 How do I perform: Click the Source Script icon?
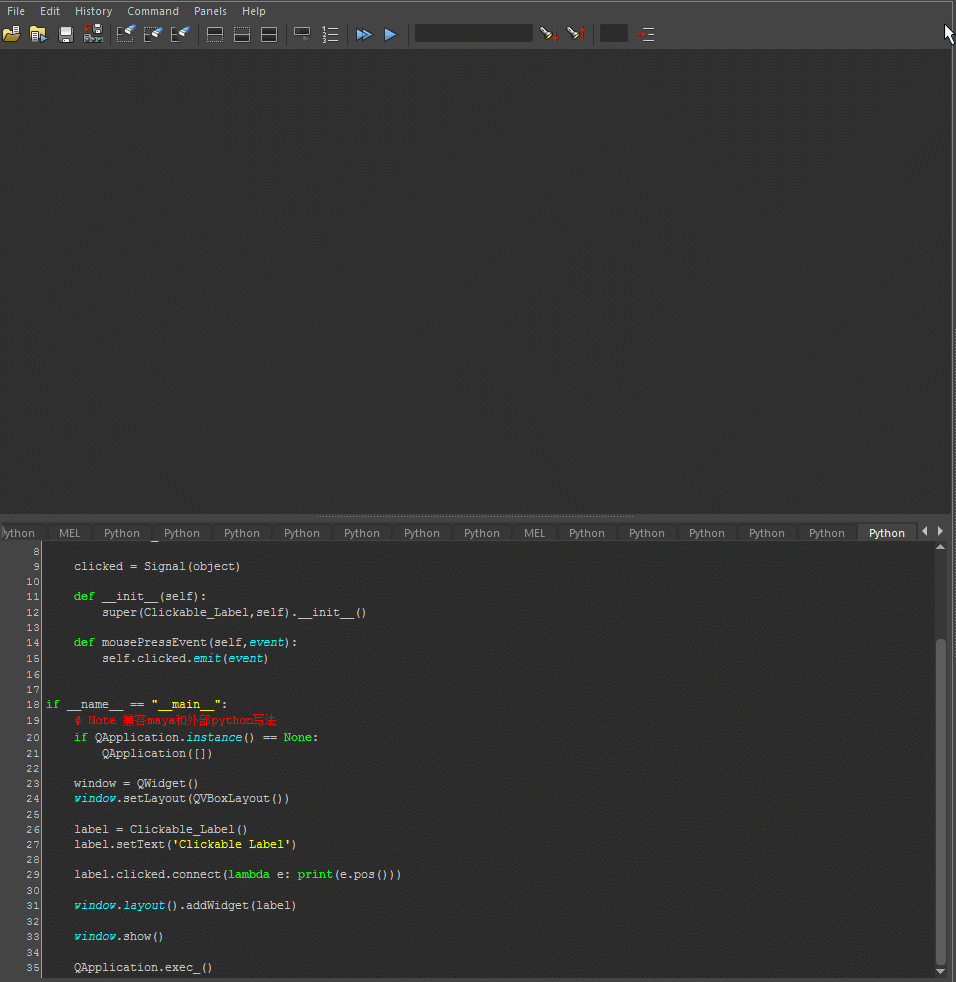pyautogui.click(x=39, y=34)
